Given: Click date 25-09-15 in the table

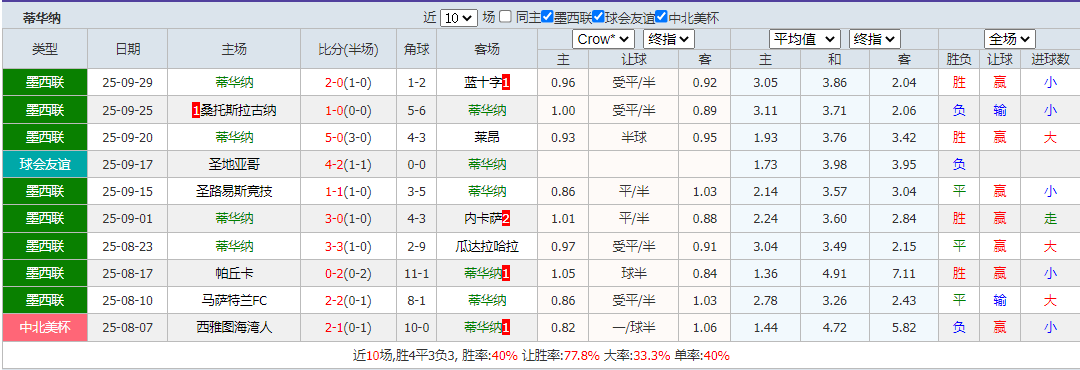Looking at the screenshot, I should [127, 192].
